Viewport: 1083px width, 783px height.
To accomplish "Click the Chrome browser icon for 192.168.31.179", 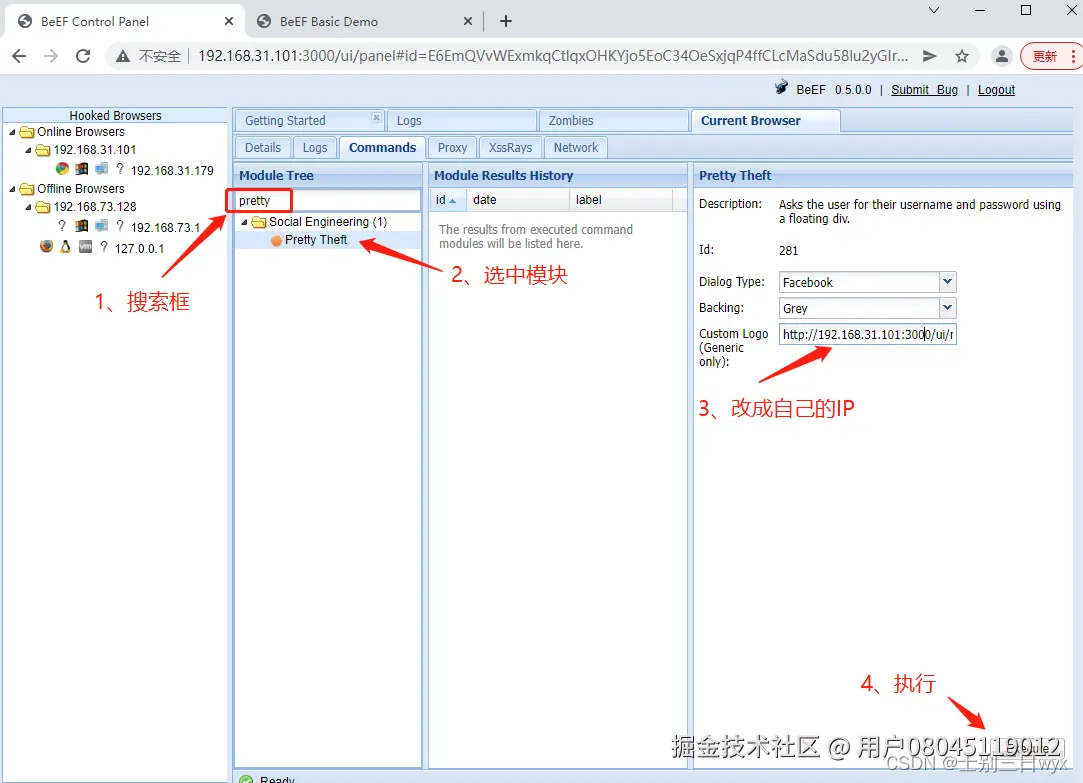I will 62,168.
